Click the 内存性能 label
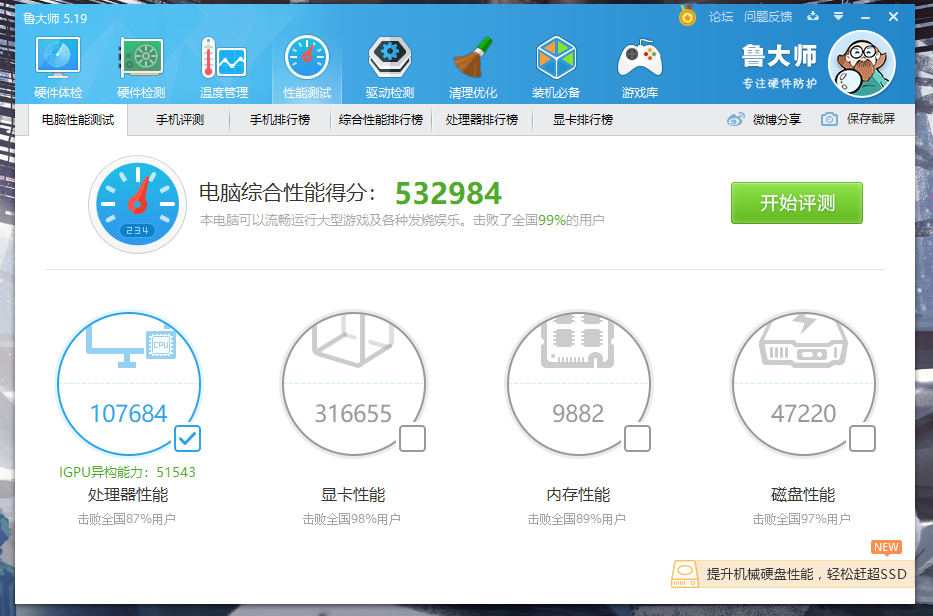The height and width of the screenshot is (616, 933). pyautogui.click(x=578, y=495)
